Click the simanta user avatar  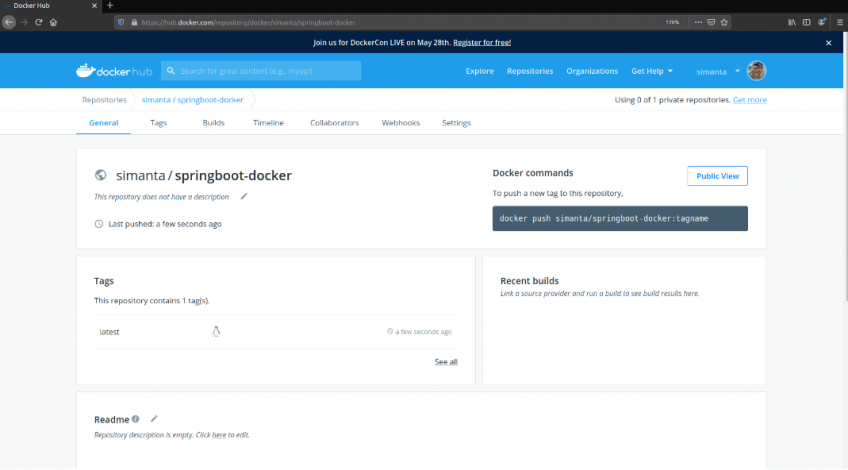756,71
